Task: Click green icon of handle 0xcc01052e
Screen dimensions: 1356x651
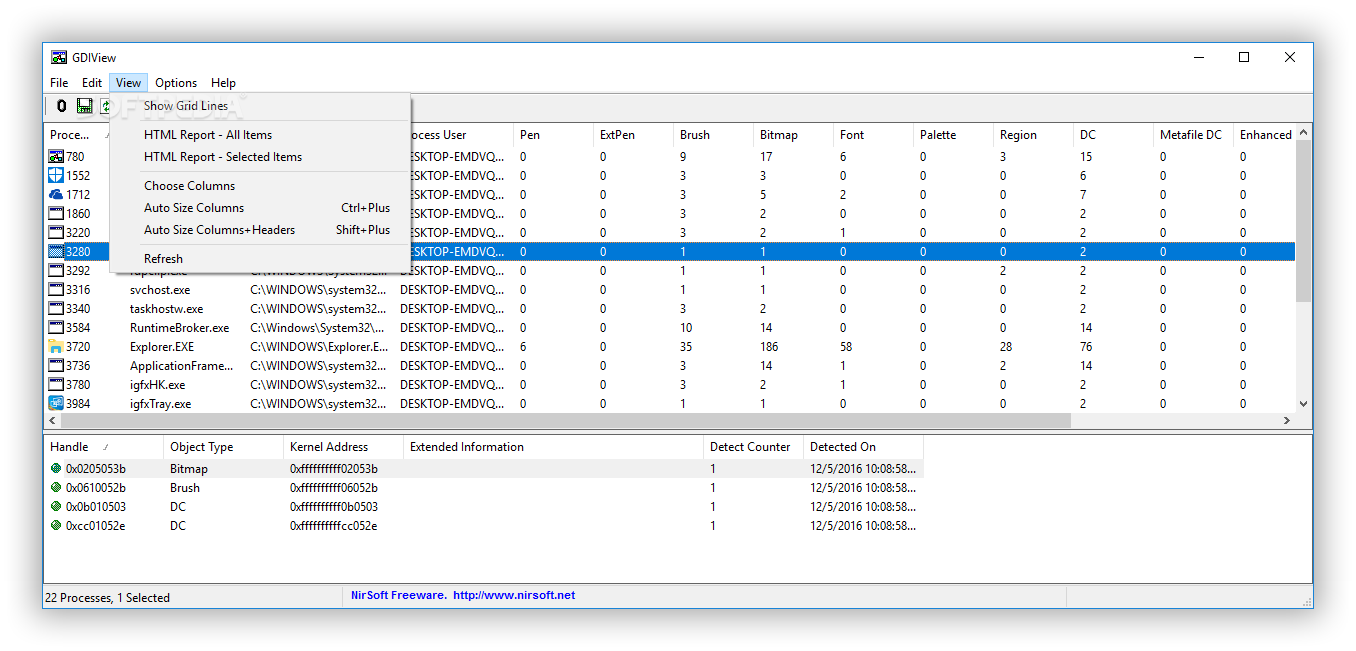Action: (56, 525)
